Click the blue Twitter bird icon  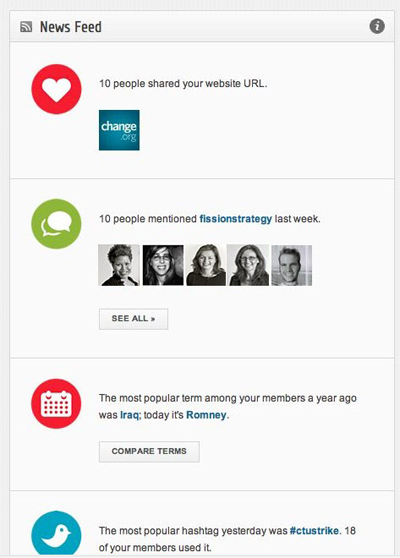click(56, 534)
